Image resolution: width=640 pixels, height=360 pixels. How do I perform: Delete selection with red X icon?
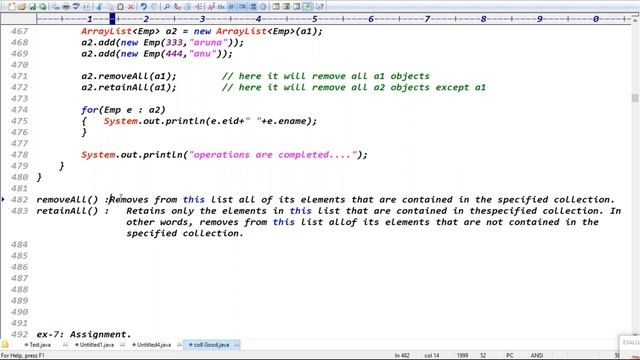click(131, 7)
